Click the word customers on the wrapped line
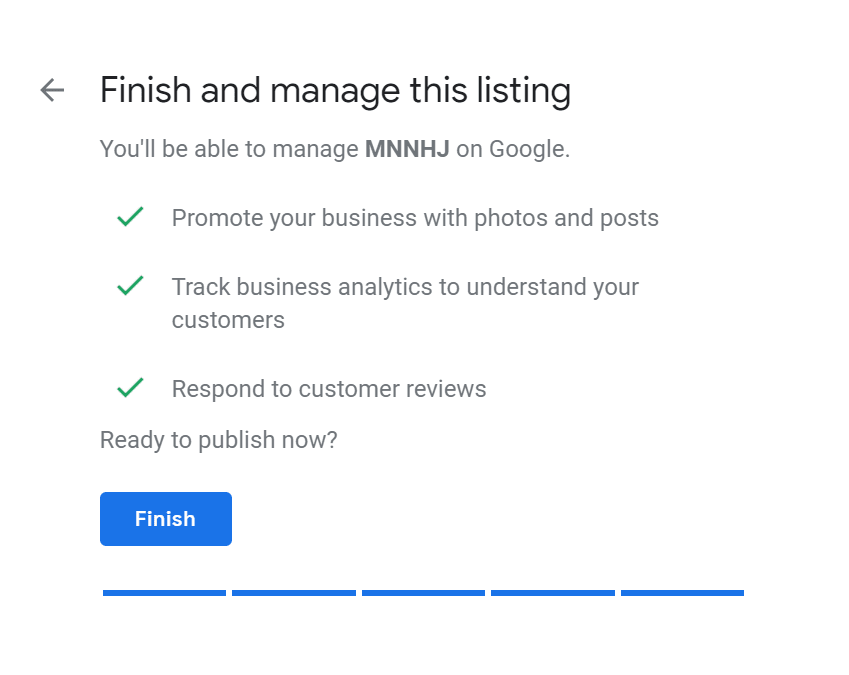The width and height of the screenshot is (849, 675). (228, 320)
